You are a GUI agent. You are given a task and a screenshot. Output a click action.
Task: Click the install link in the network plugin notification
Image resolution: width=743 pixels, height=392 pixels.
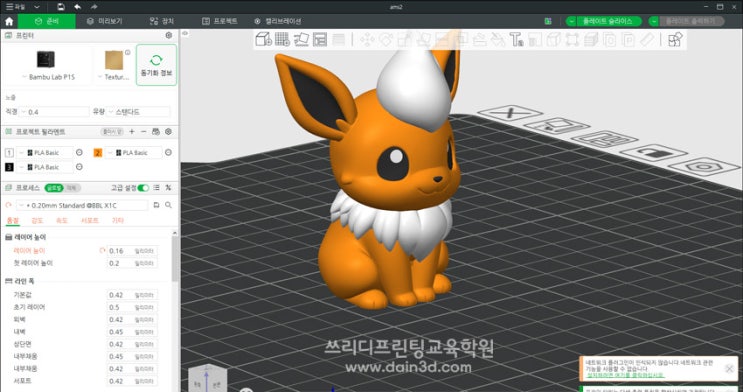click(625, 375)
